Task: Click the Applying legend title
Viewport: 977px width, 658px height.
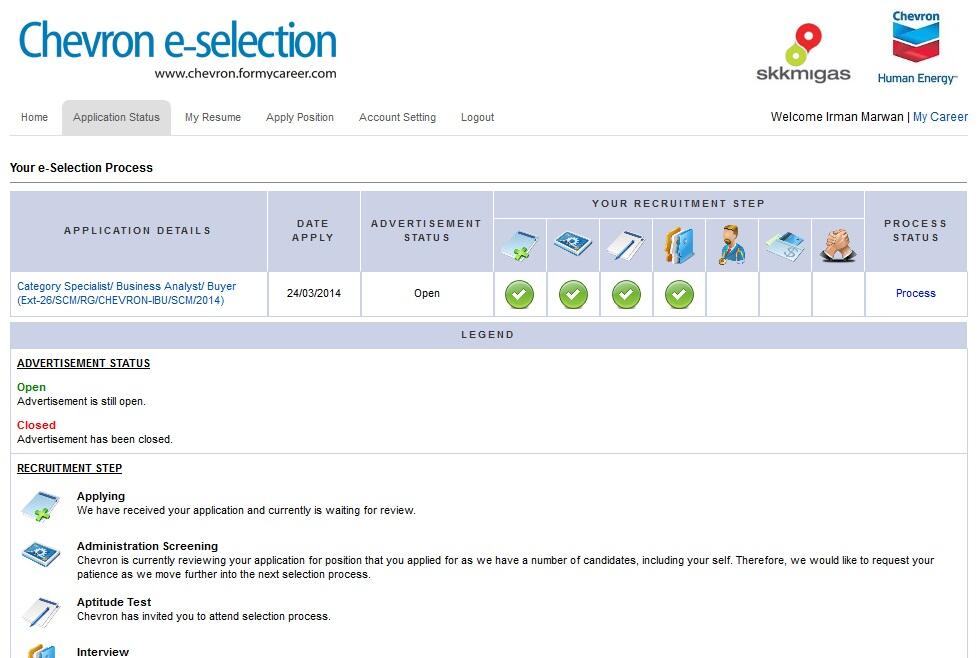Action: pos(101,496)
